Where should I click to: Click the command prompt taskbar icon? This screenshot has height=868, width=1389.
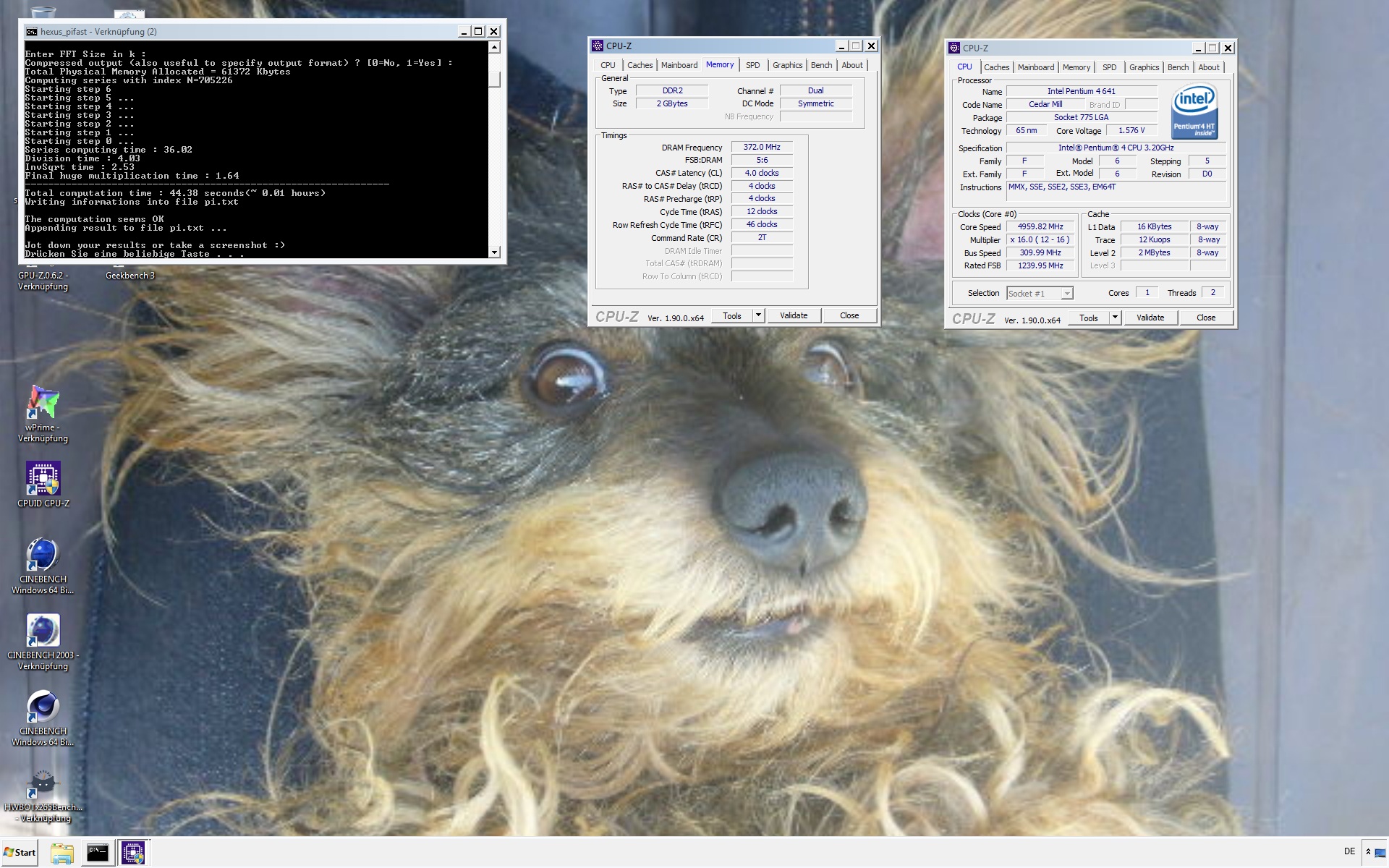click(97, 853)
